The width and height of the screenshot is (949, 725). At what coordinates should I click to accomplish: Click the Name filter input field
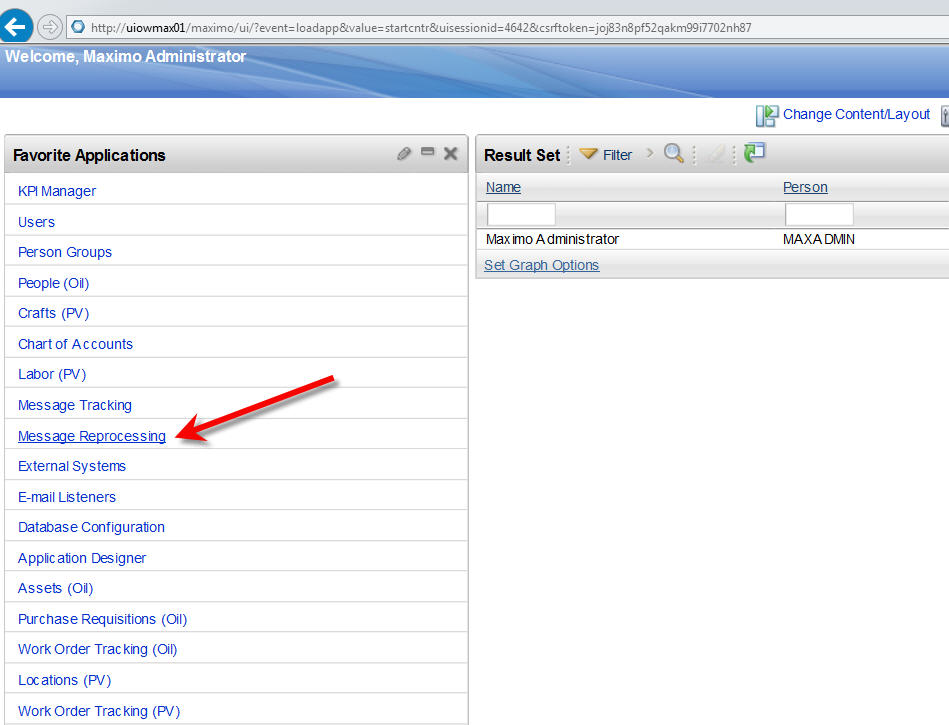coord(520,213)
